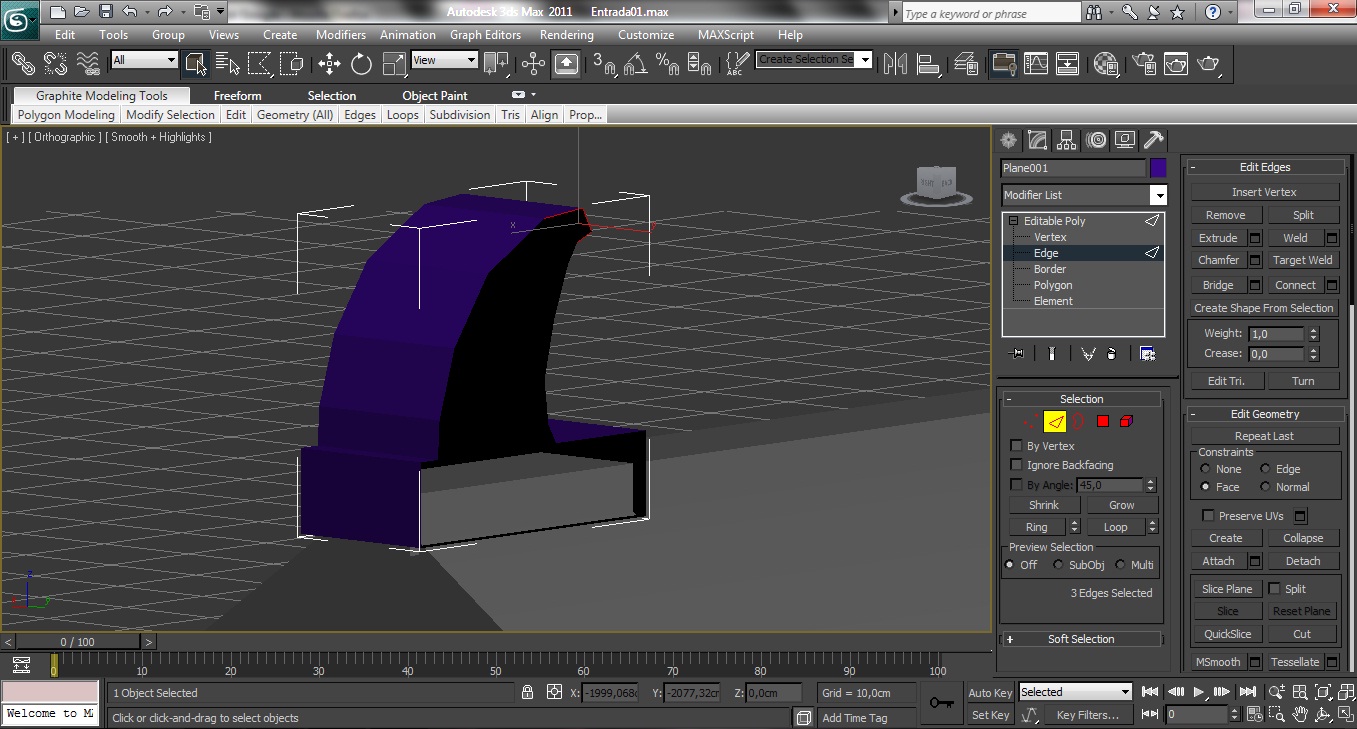Click the Target Weld button

(x=1302, y=260)
